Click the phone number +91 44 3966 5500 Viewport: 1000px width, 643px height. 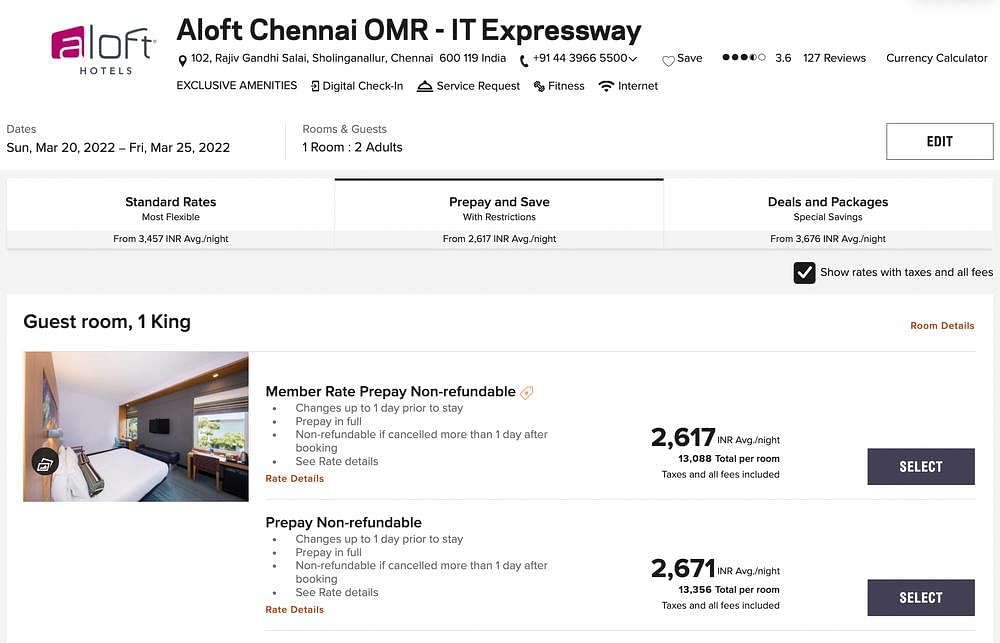pos(580,58)
